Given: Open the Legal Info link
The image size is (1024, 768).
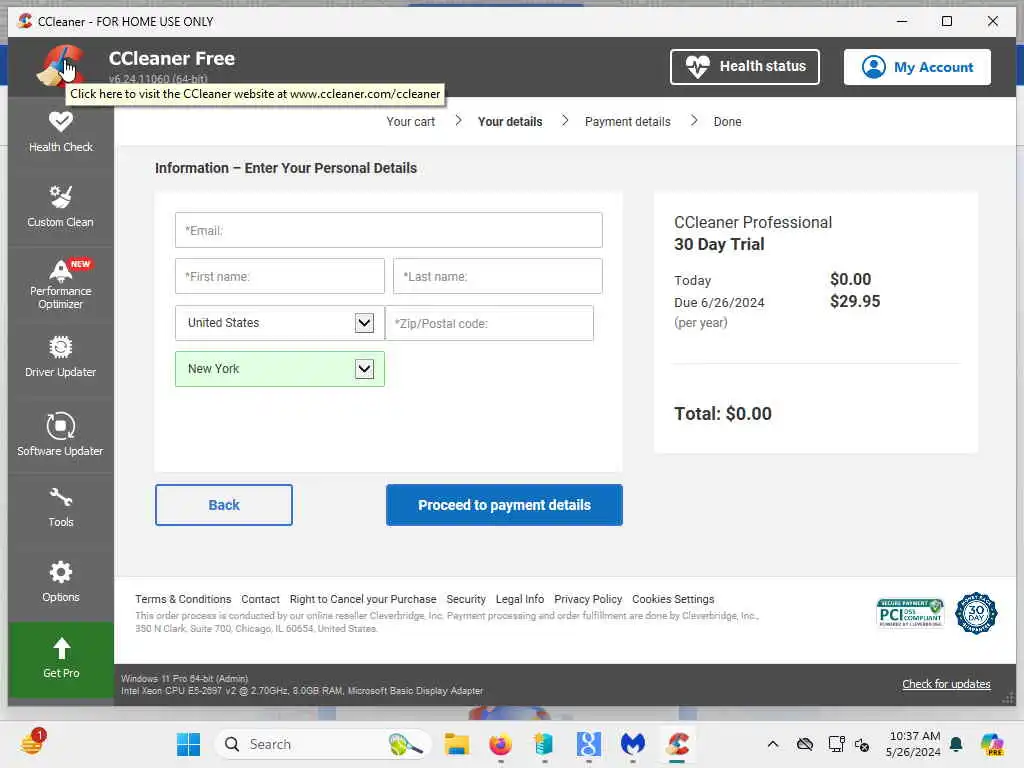Looking at the screenshot, I should [x=519, y=599].
